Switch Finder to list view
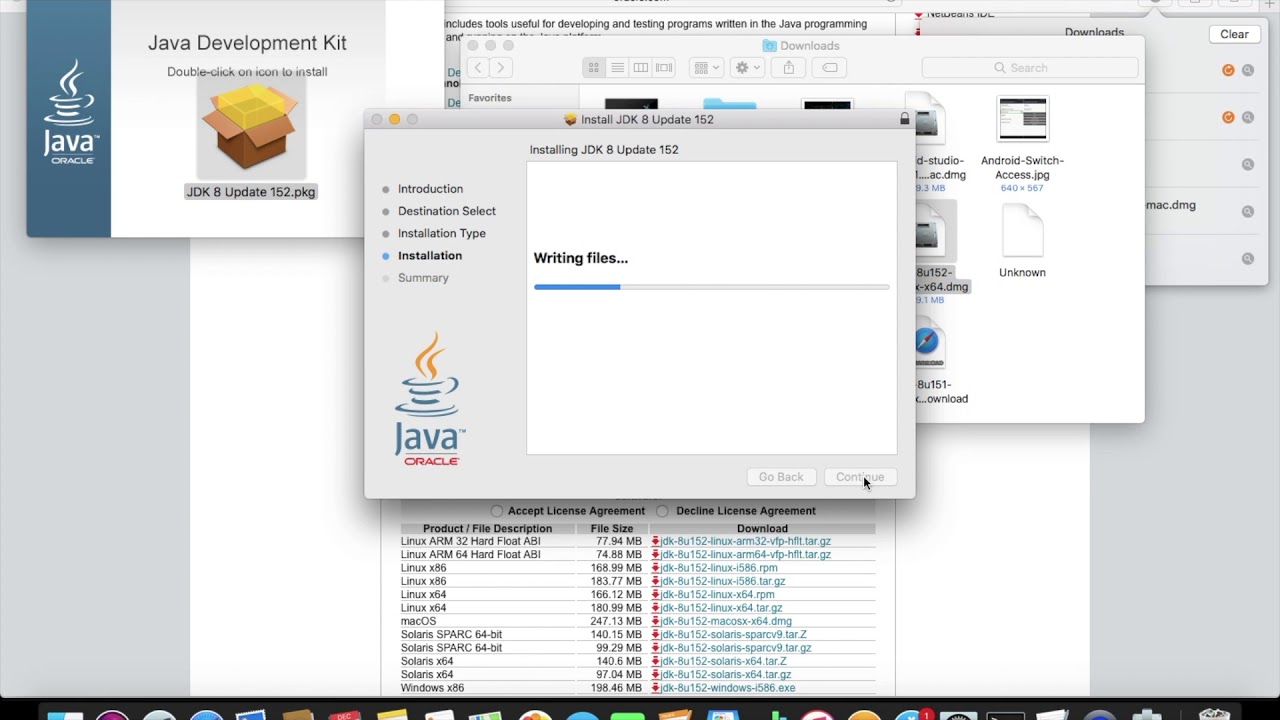The height and width of the screenshot is (720, 1280). point(617,67)
